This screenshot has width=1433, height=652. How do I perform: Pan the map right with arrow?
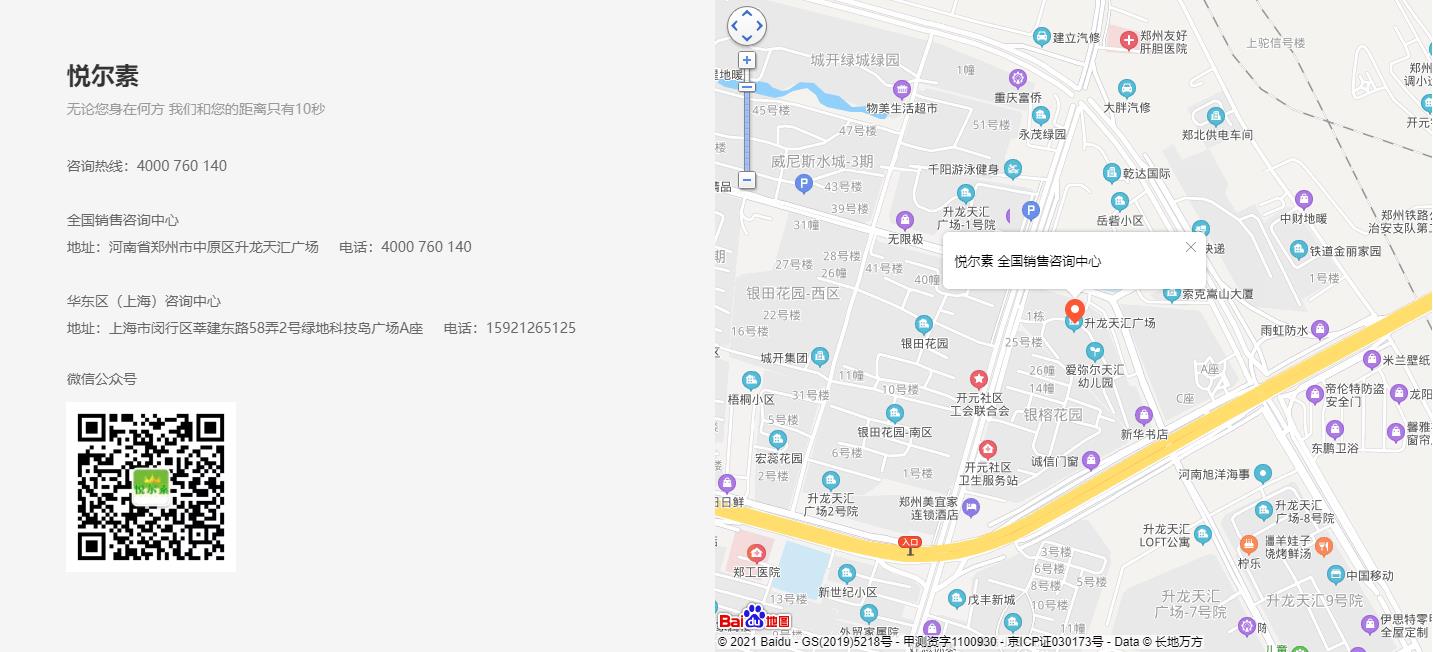tap(760, 26)
